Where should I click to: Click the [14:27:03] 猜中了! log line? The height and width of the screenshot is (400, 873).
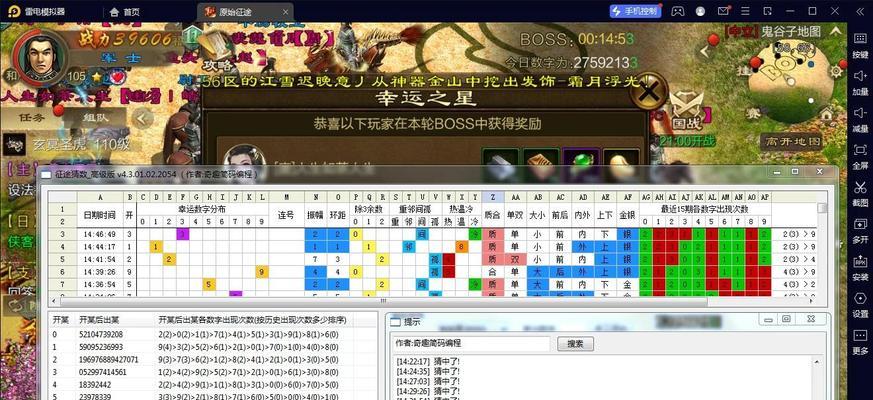pos(428,380)
